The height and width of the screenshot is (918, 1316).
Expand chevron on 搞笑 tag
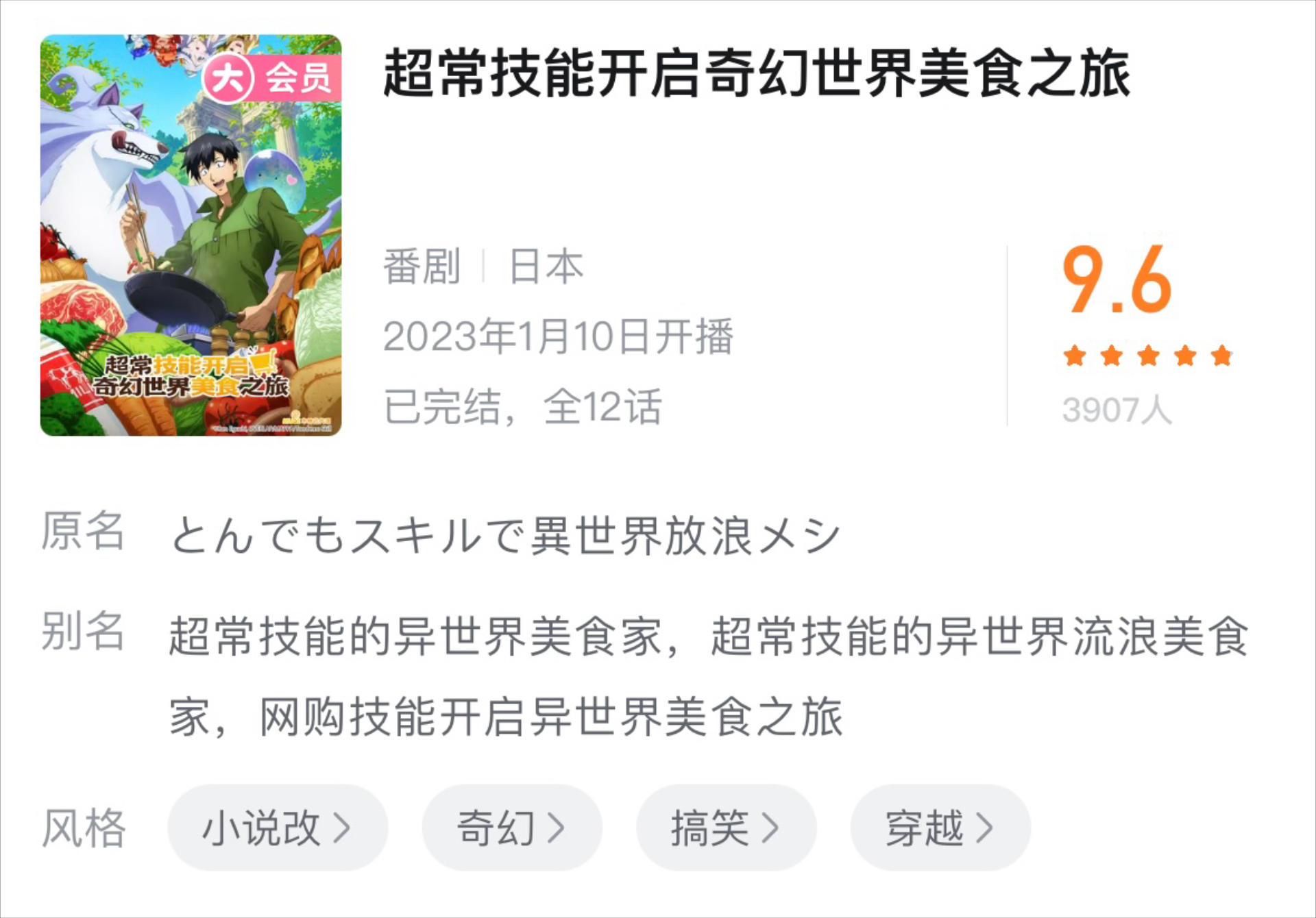tap(770, 828)
